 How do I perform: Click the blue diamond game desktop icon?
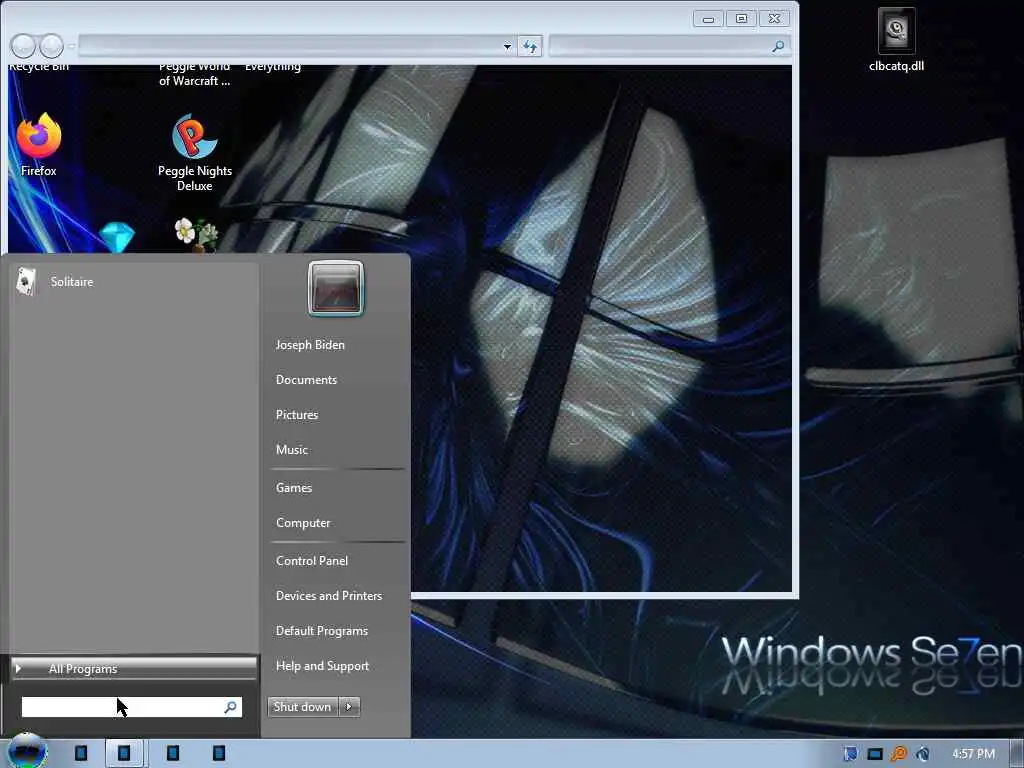pos(117,237)
